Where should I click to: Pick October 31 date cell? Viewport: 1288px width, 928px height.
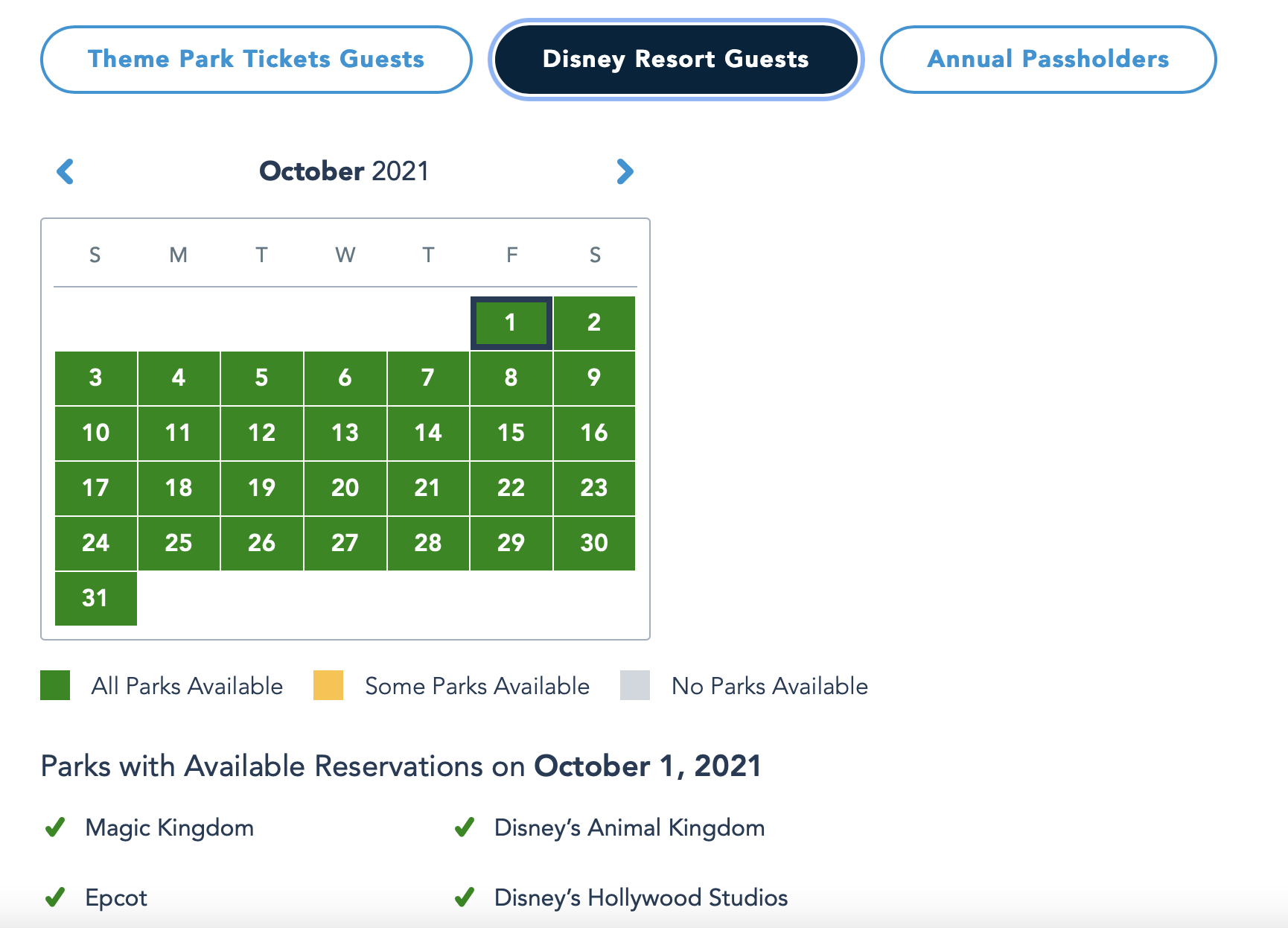pos(96,598)
